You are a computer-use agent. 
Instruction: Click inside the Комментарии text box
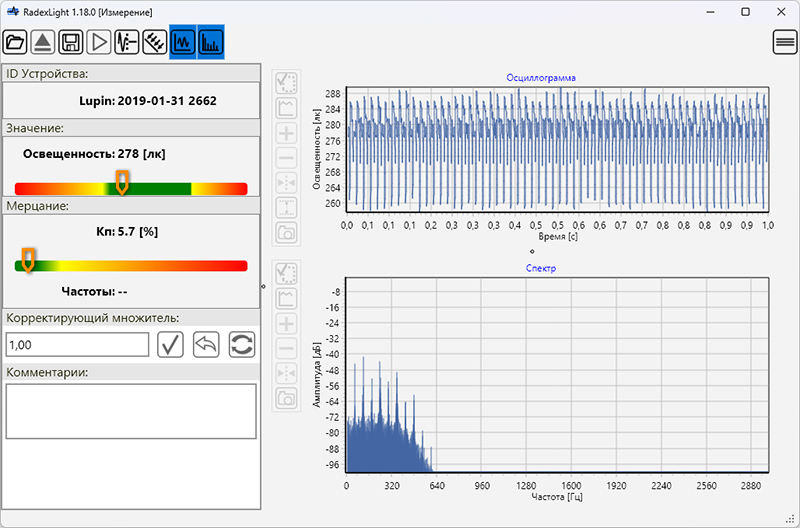coord(131,411)
